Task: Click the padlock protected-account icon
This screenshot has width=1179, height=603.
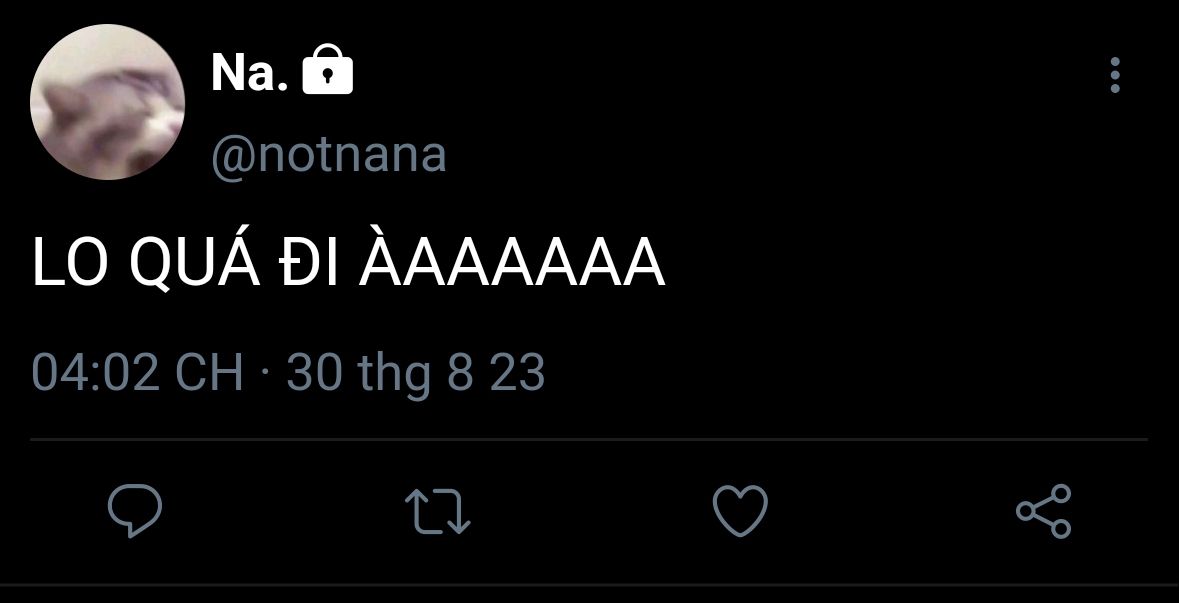Action: pyautogui.click(x=327, y=72)
